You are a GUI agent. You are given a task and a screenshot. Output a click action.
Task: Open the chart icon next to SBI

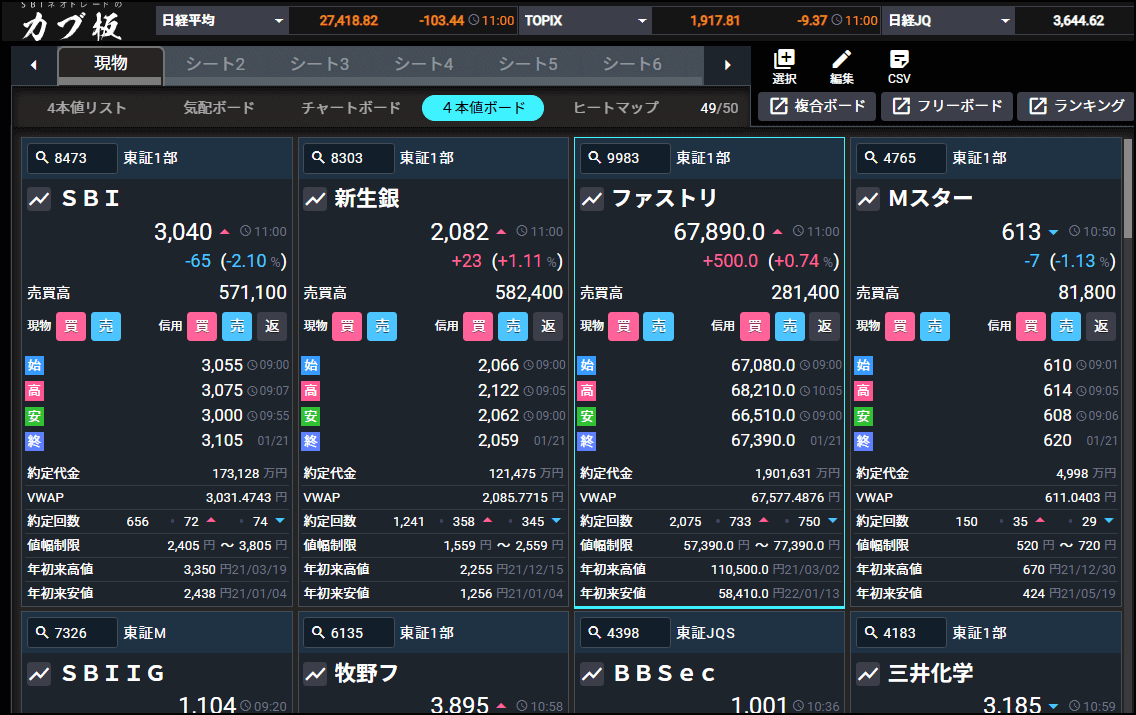(x=39, y=198)
